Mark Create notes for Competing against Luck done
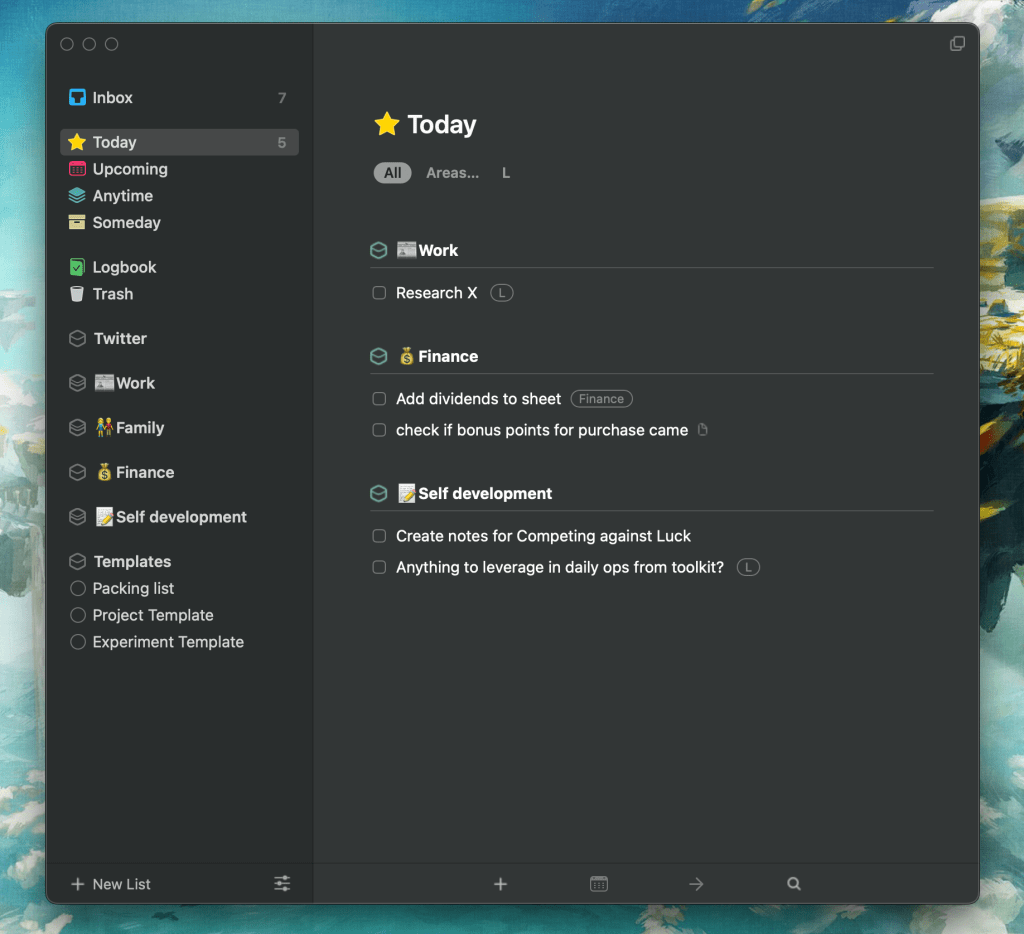The width and height of the screenshot is (1024, 934). pyautogui.click(x=379, y=536)
